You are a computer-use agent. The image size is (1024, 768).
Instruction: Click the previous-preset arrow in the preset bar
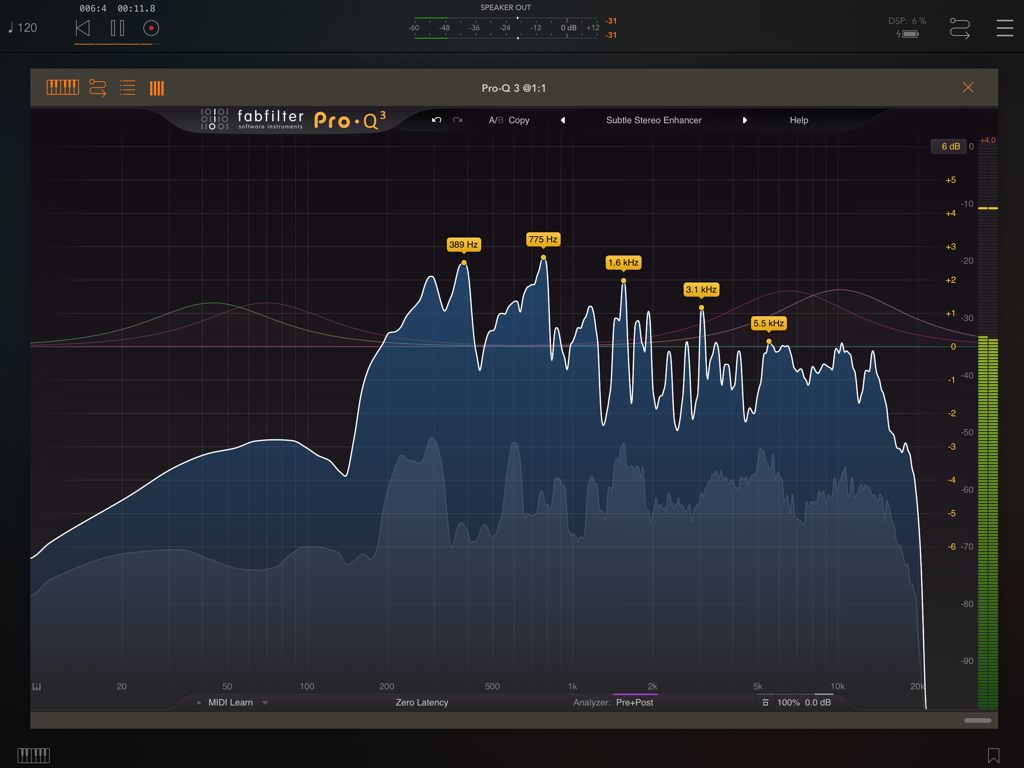tap(563, 120)
